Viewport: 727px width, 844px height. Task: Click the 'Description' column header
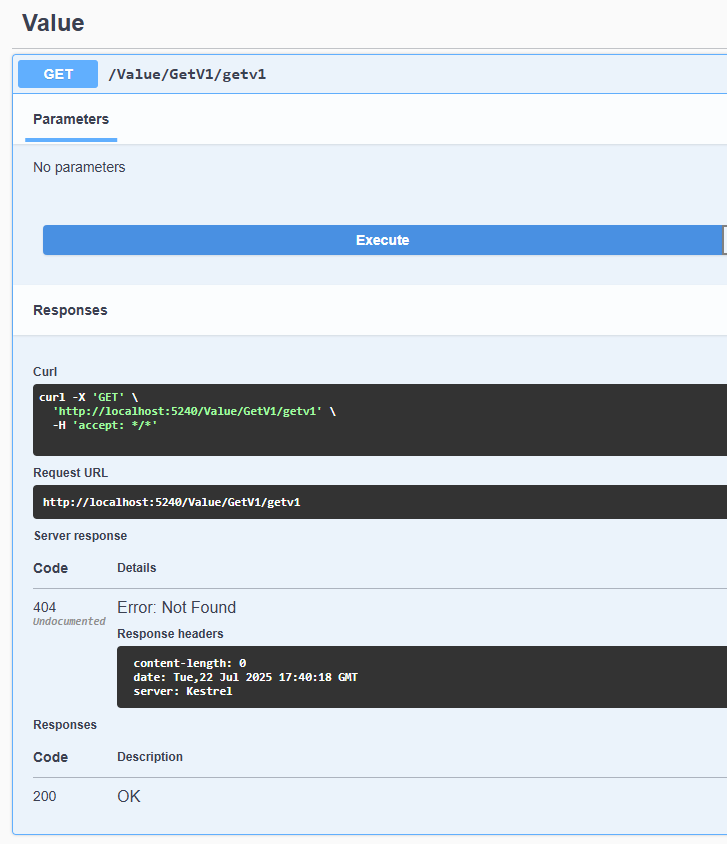click(x=150, y=757)
